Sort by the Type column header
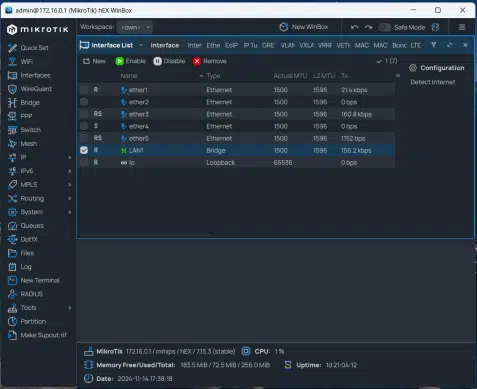The height and width of the screenshot is (389, 477). point(213,76)
